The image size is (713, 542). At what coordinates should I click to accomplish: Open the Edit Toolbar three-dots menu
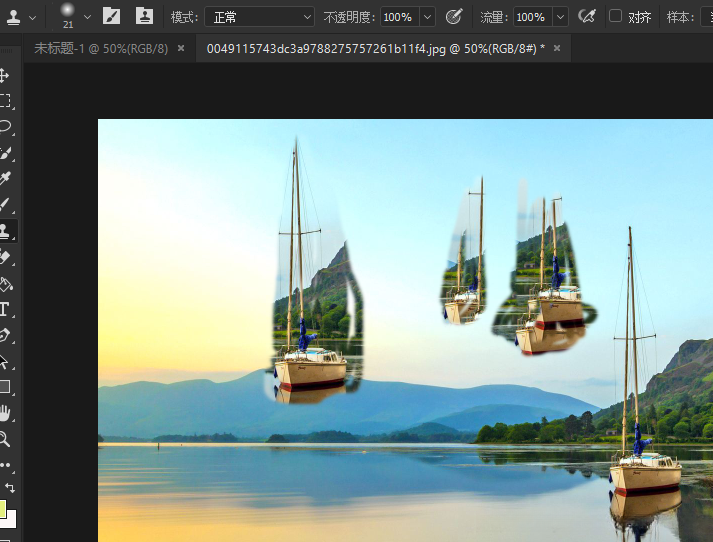click(x=5, y=465)
